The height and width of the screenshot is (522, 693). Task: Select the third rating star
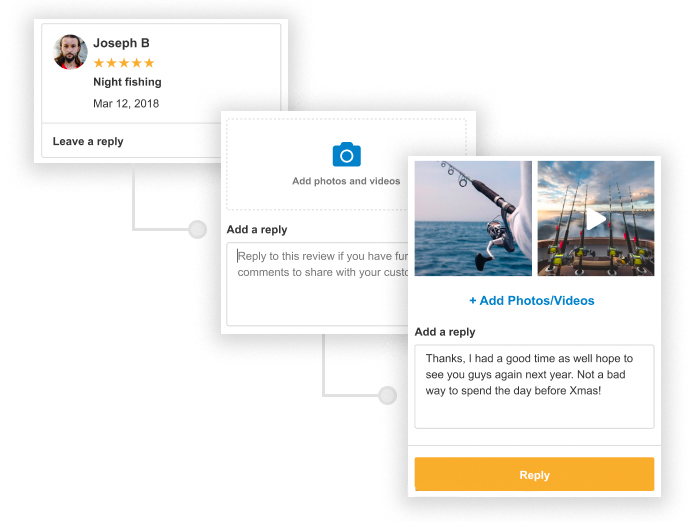pos(124,63)
